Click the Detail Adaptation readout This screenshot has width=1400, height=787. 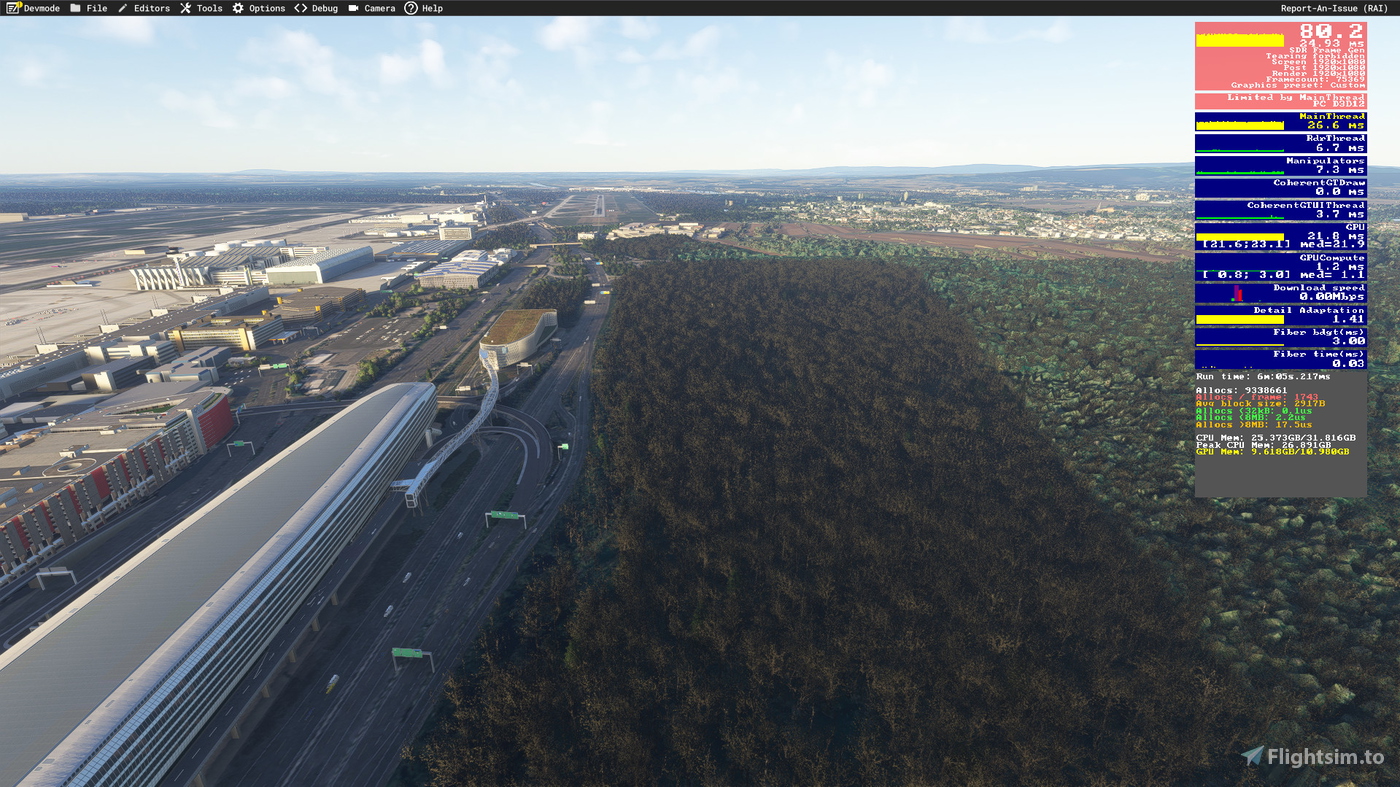[x=1280, y=313]
